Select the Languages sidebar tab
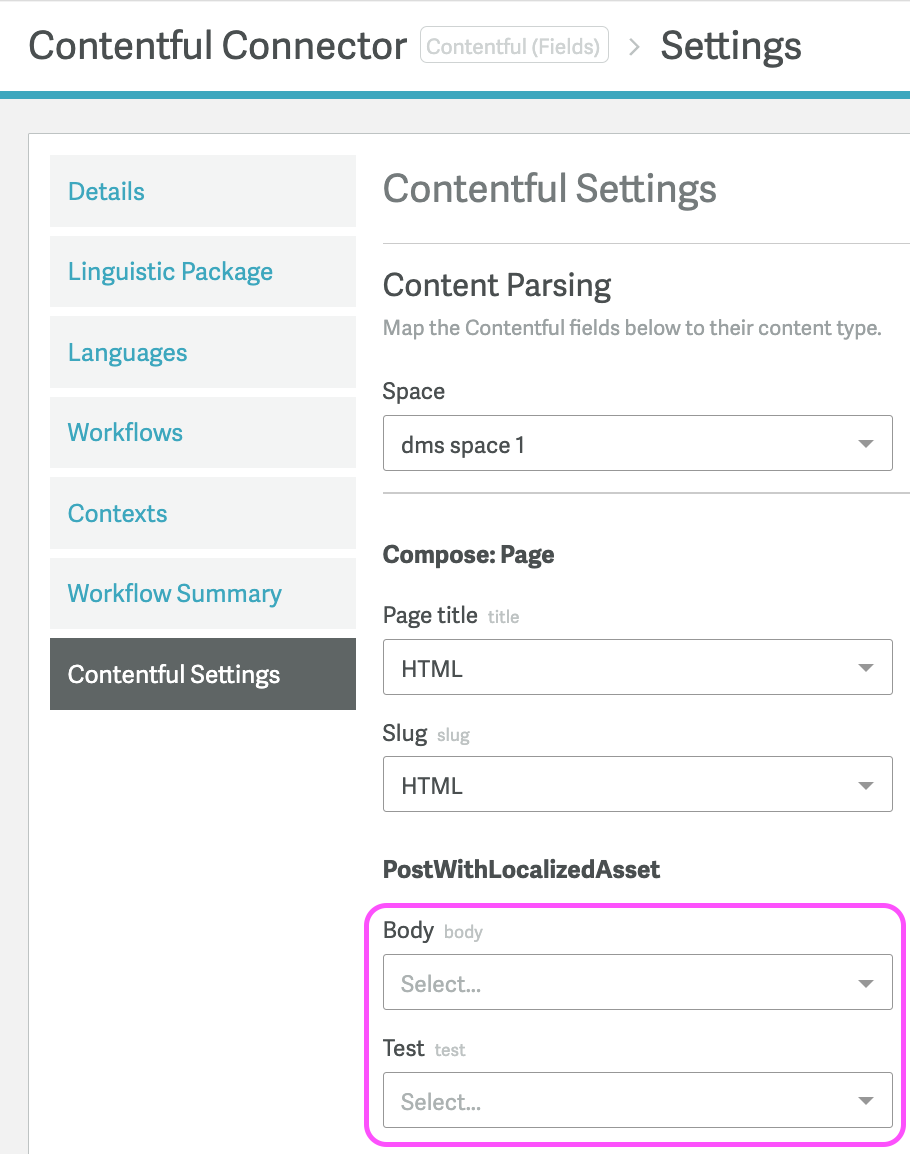 click(127, 352)
